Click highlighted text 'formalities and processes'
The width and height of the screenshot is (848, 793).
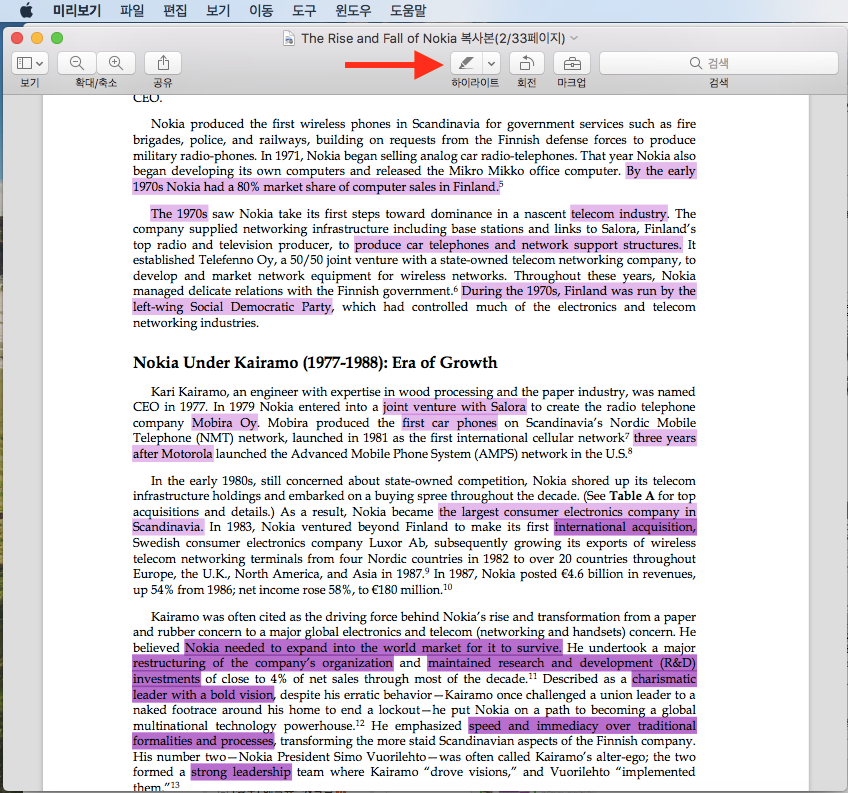[x=203, y=741]
